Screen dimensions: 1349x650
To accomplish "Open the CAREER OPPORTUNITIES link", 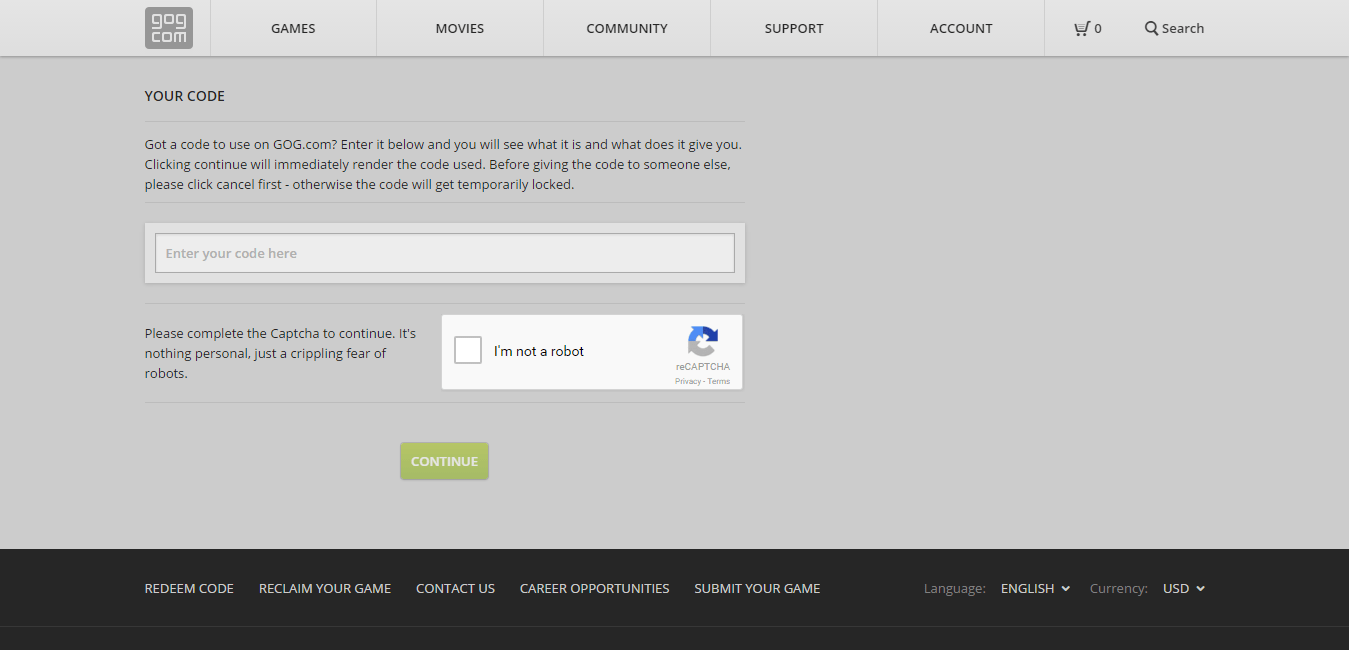I will pos(594,588).
